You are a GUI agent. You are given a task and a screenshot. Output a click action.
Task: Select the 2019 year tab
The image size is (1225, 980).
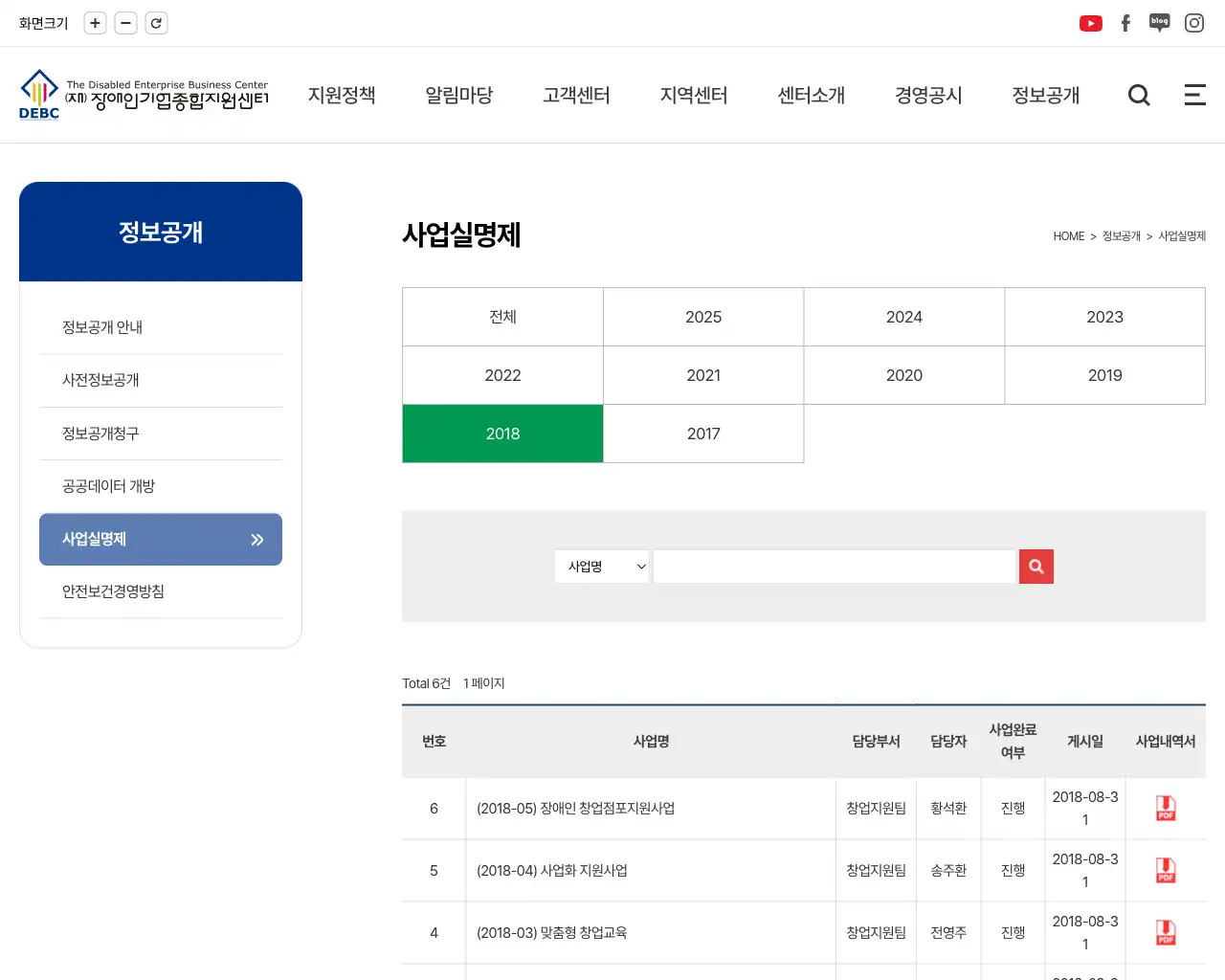[x=1104, y=375]
